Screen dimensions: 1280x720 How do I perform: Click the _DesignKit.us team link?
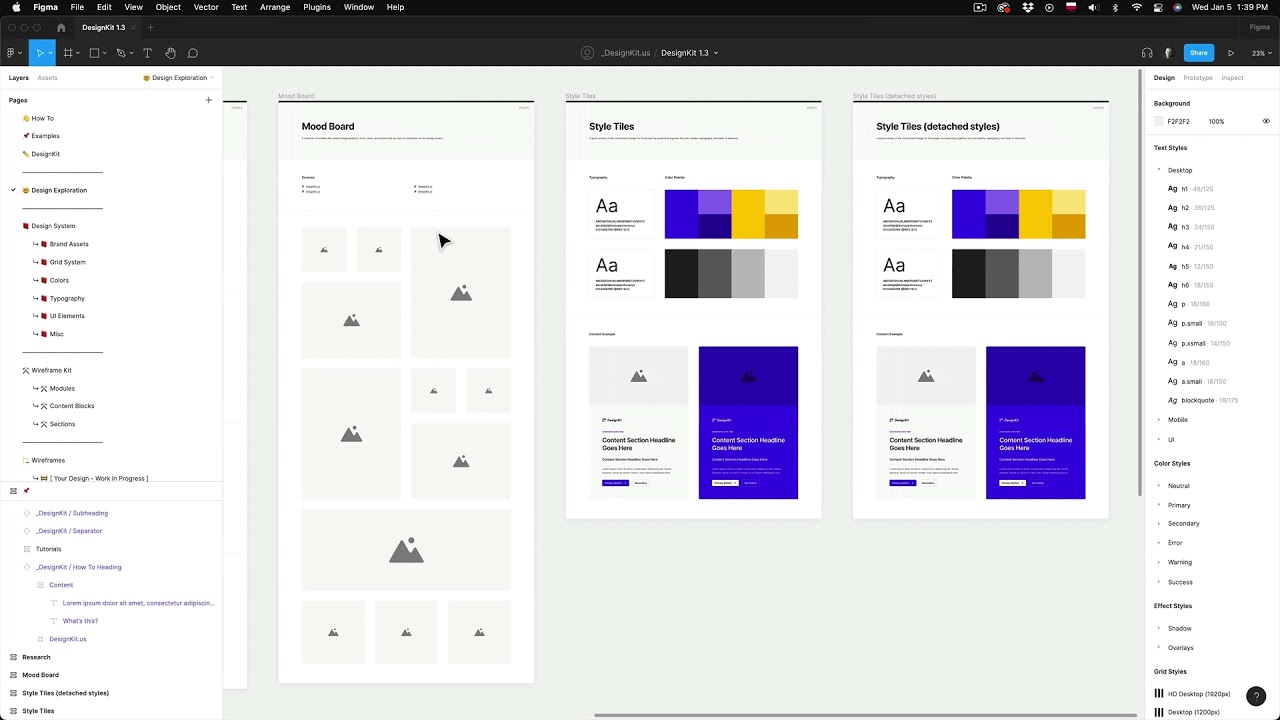pyautogui.click(x=626, y=53)
